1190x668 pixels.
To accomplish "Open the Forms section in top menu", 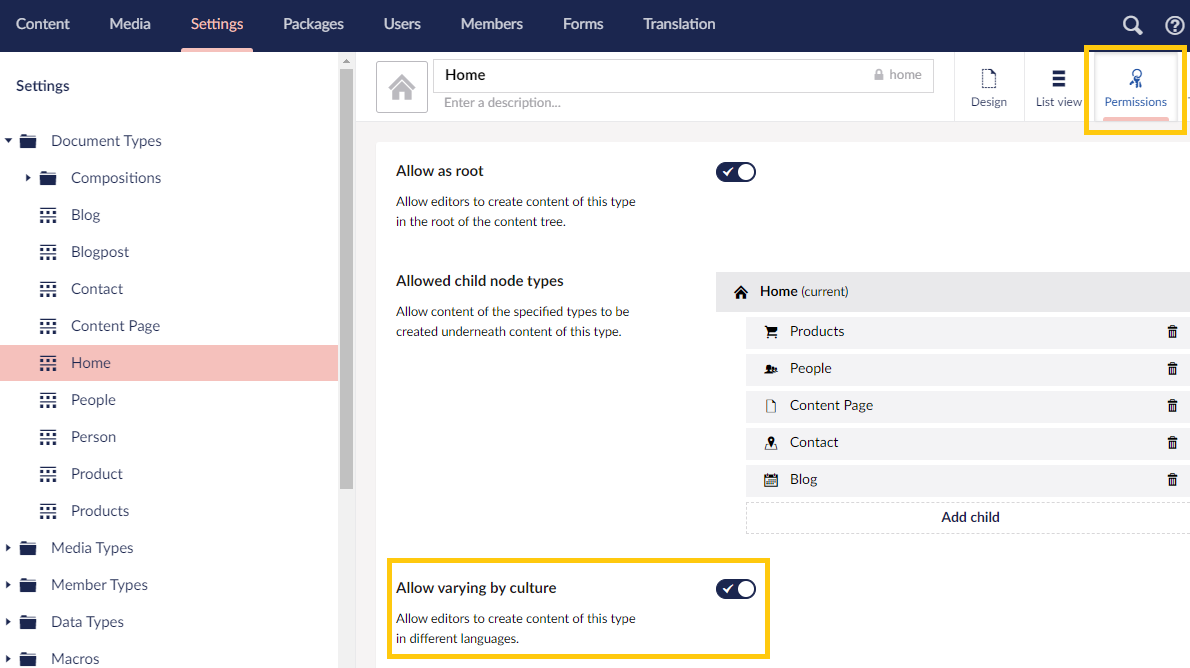I will coord(583,24).
